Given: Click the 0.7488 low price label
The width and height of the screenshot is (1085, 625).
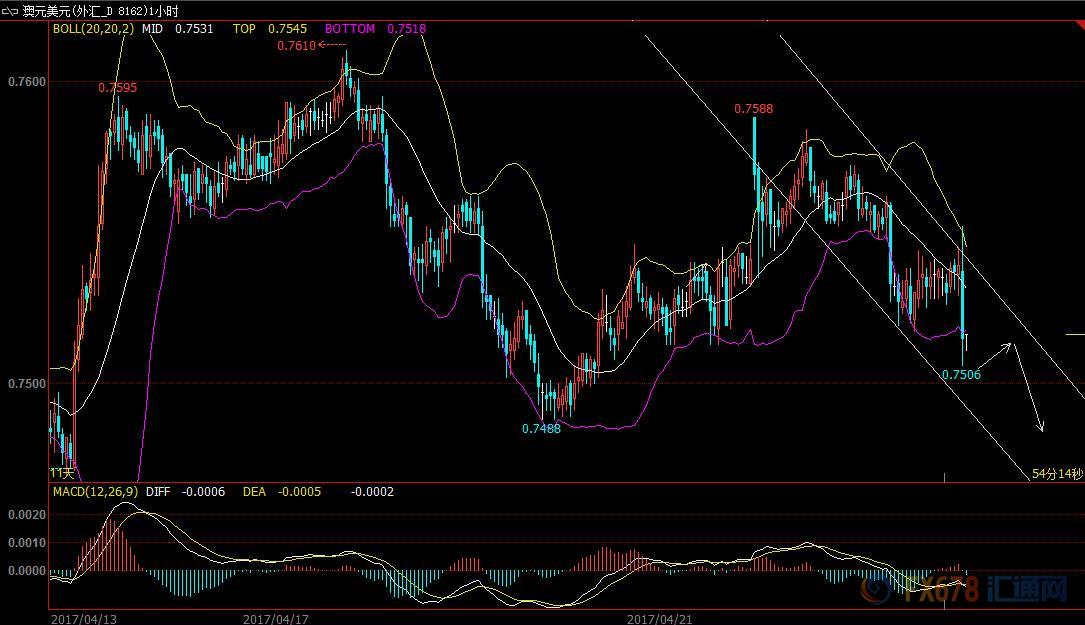Looking at the screenshot, I should (541, 428).
